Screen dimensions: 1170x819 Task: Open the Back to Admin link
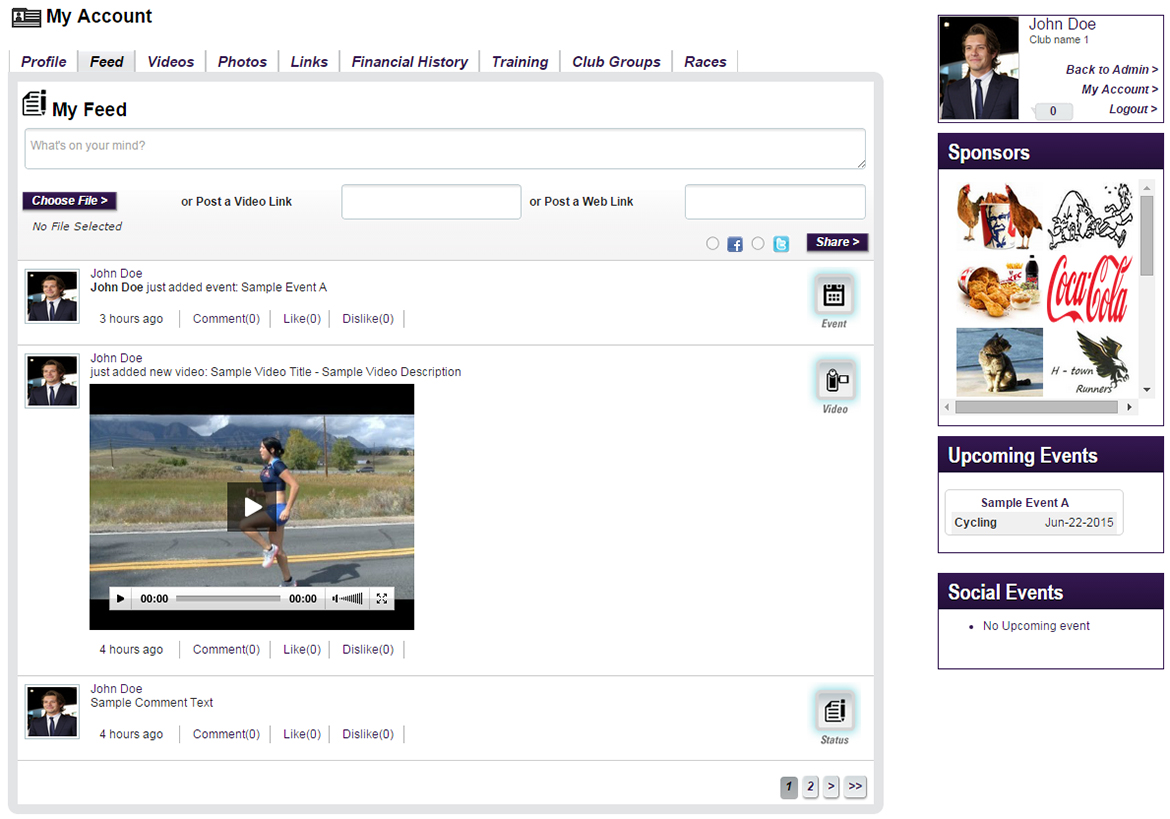[1111, 70]
